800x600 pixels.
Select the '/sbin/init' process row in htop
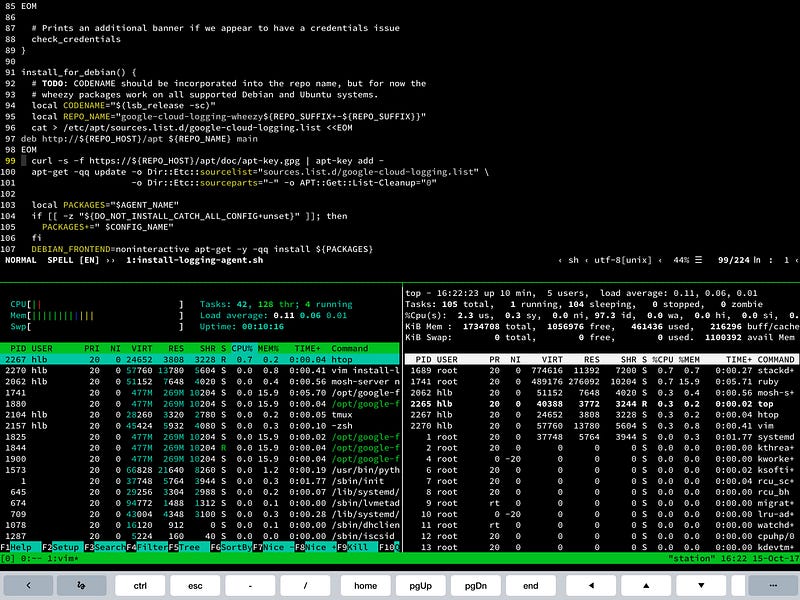tap(200, 481)
